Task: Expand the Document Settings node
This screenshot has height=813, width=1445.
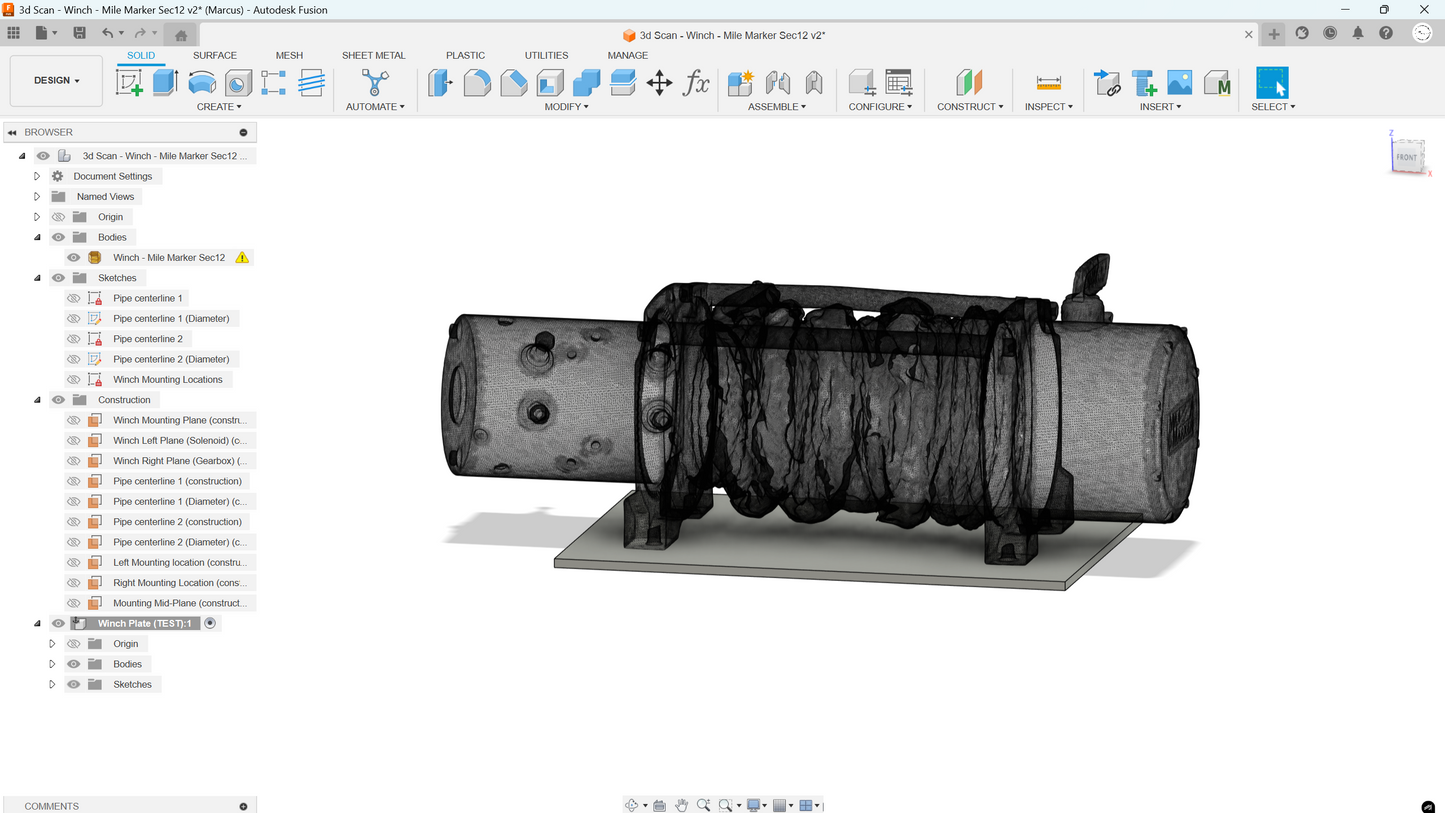Action: pos(37,176)
